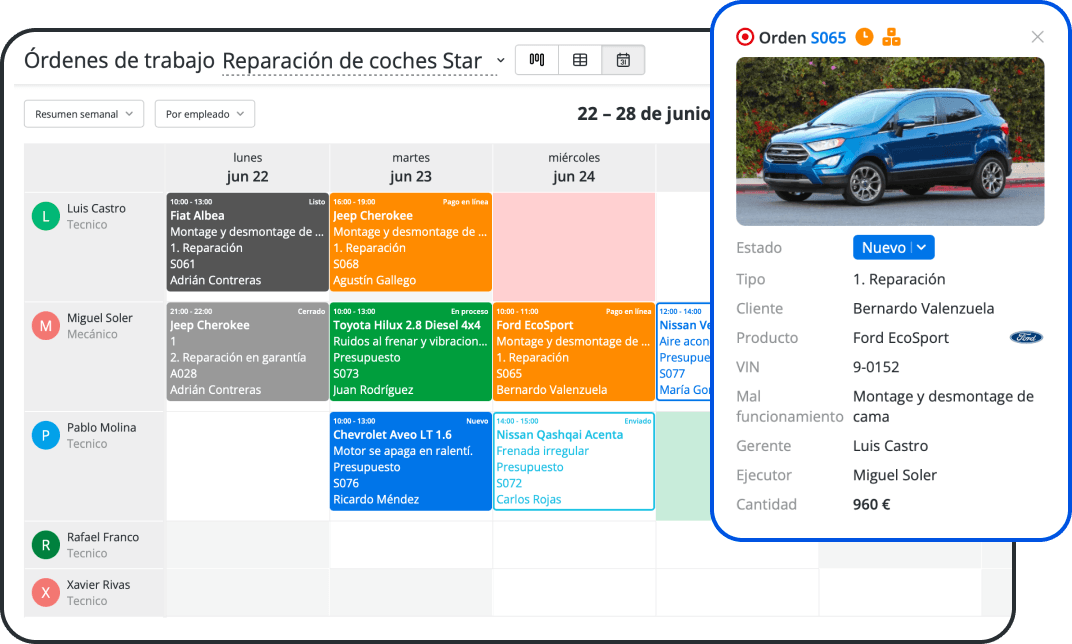Click the Enviado status on Nissan Qashqai card
This screenshot has width=1072, height=644.
(x=638, y=421)
